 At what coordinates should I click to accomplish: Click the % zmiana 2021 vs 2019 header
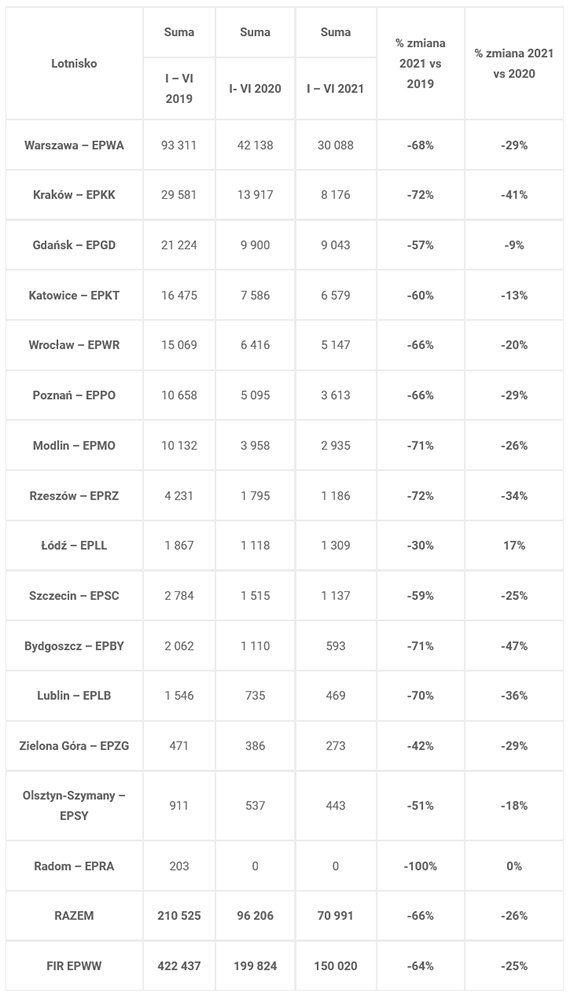420,64
